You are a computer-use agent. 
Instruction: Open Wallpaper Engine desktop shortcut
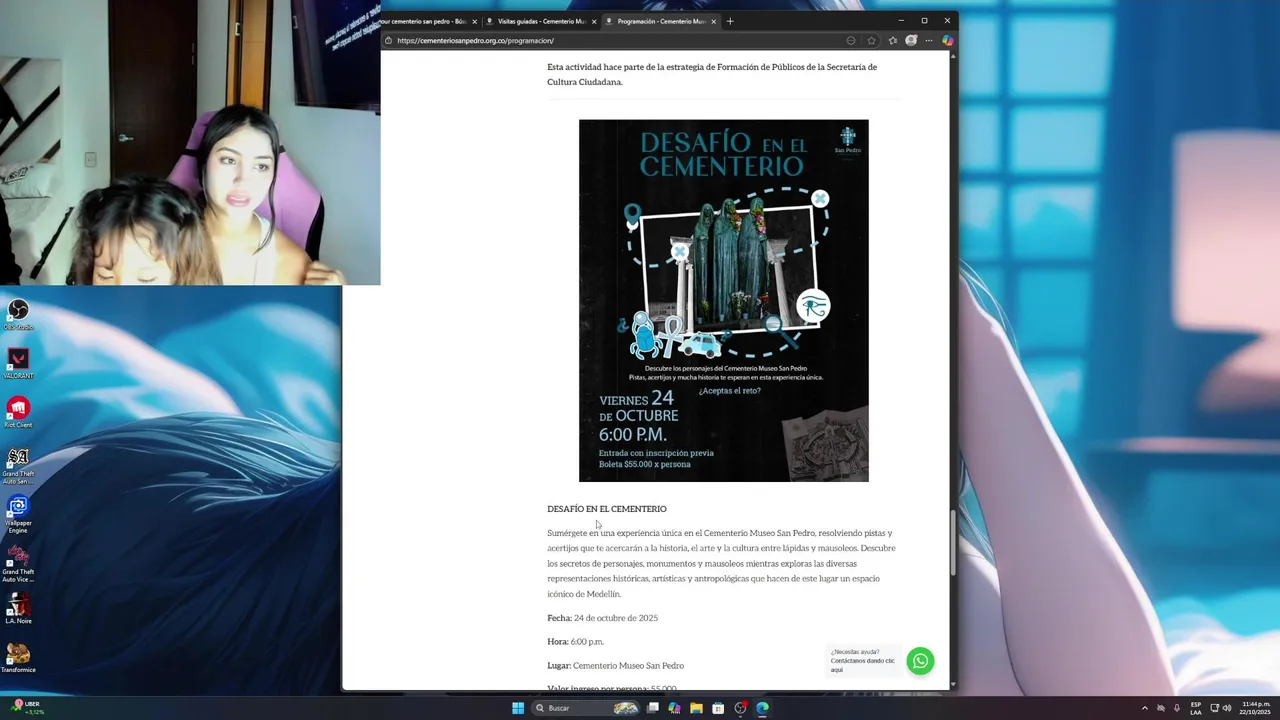coord(18,512)
